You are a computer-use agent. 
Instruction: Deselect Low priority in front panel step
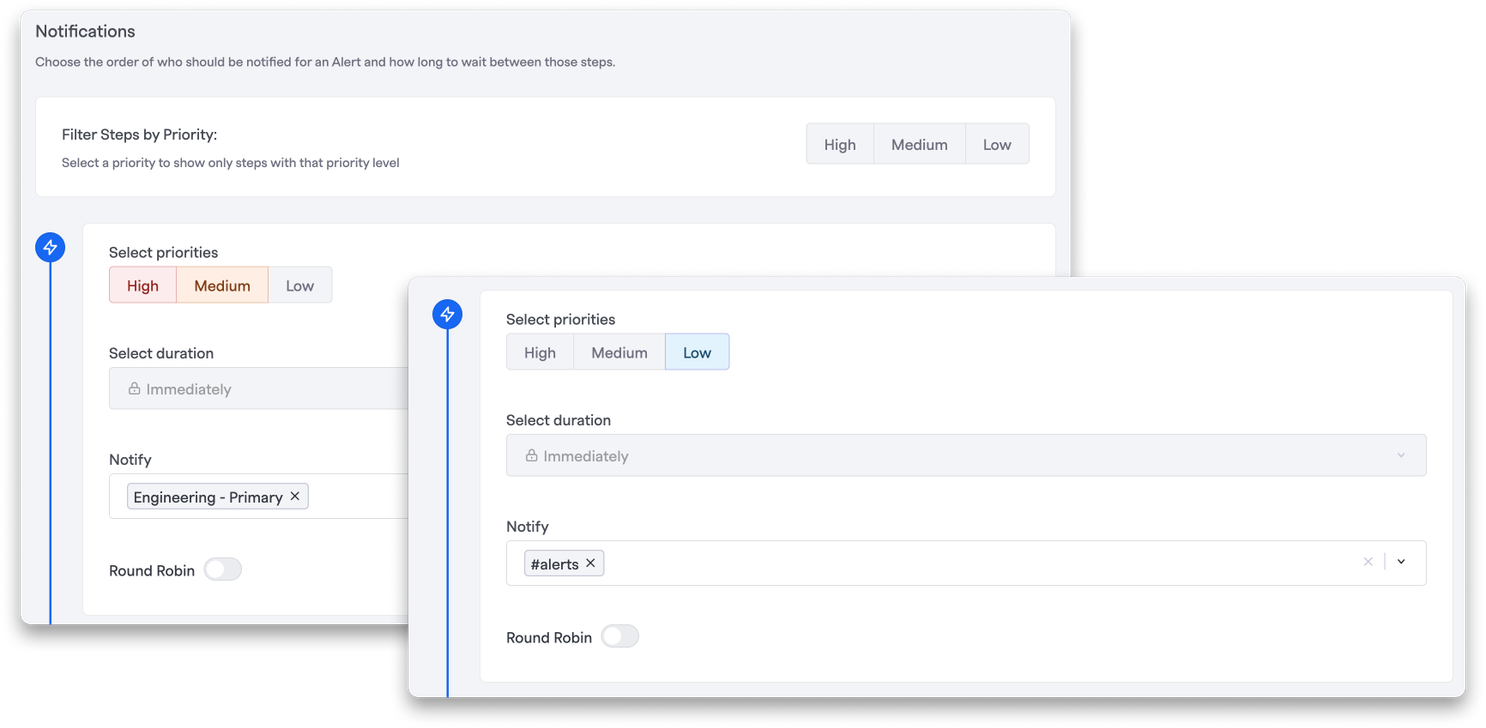pos(697,352)
